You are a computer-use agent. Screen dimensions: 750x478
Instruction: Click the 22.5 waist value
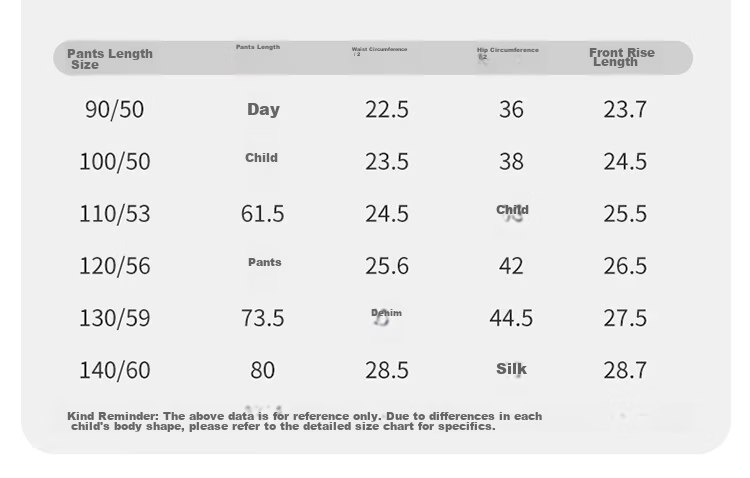click(x=387, y=110)
